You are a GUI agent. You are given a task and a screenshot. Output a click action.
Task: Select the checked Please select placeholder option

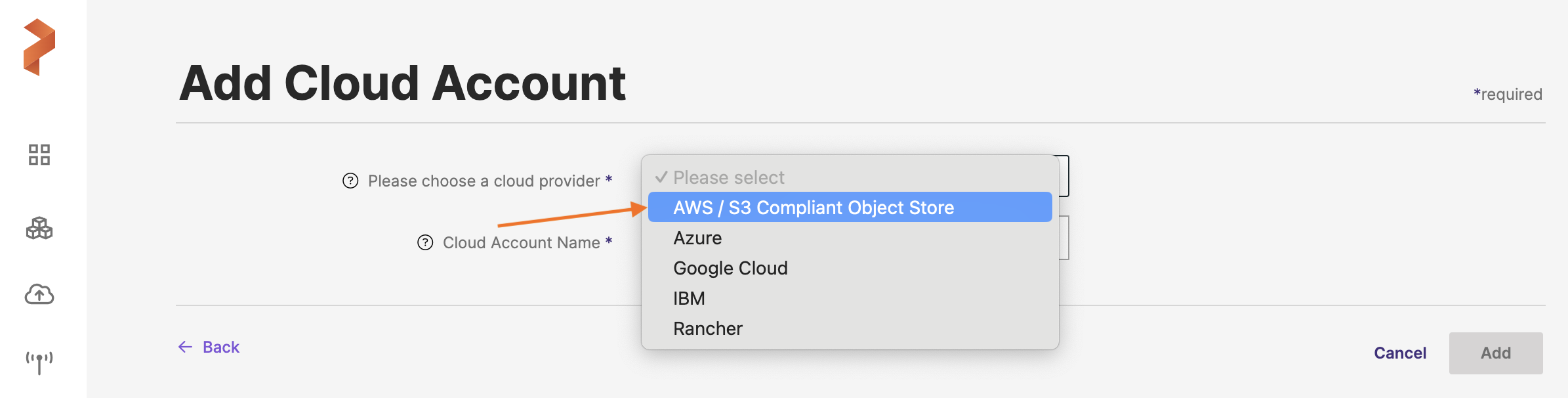(729, 177)
